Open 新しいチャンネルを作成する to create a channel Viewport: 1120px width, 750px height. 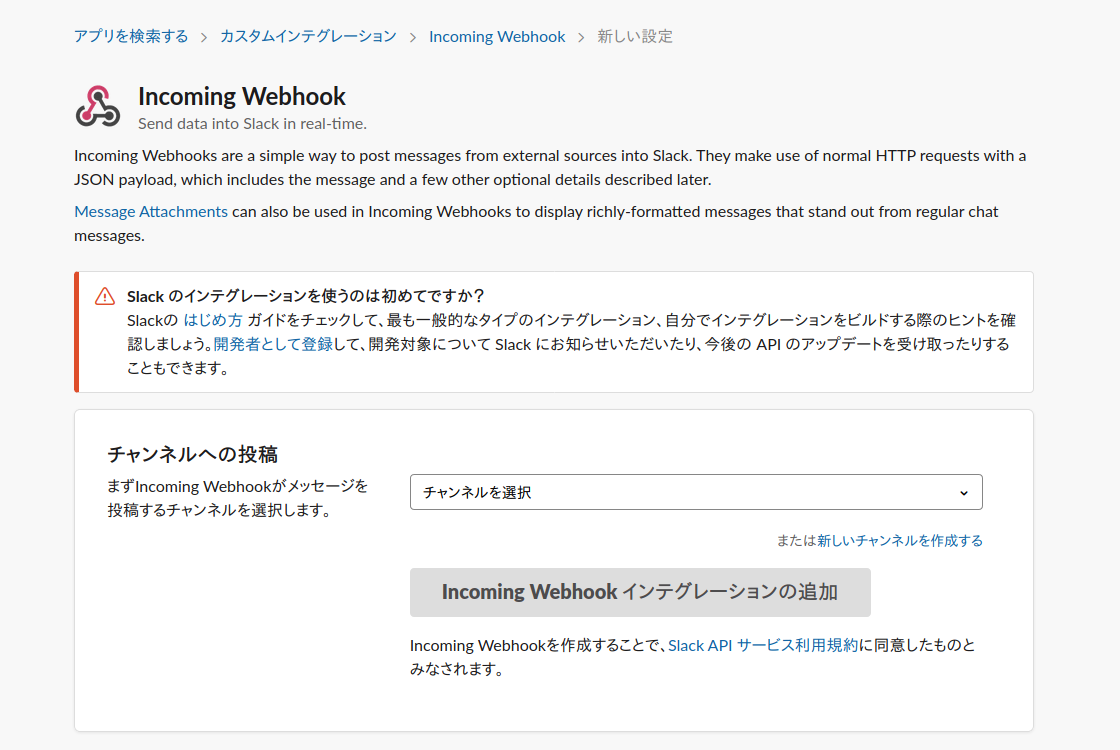pos(899,540)
